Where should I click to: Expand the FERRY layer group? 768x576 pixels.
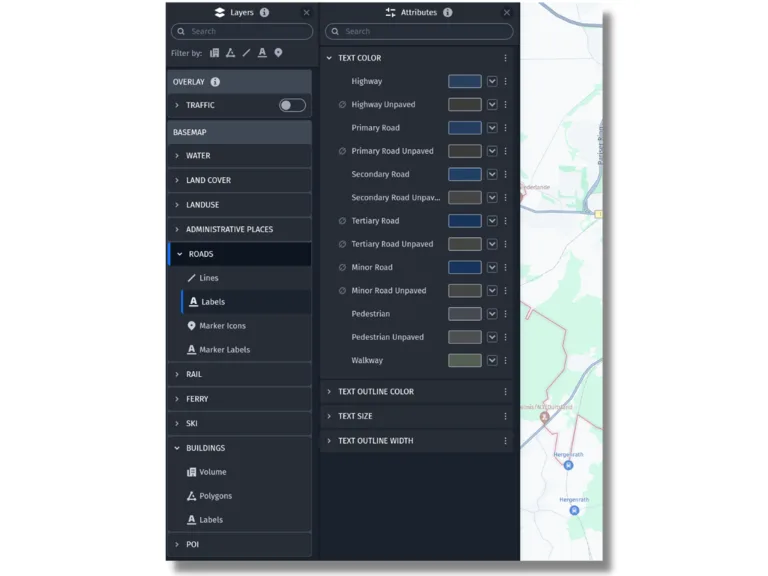click(177, 399)
